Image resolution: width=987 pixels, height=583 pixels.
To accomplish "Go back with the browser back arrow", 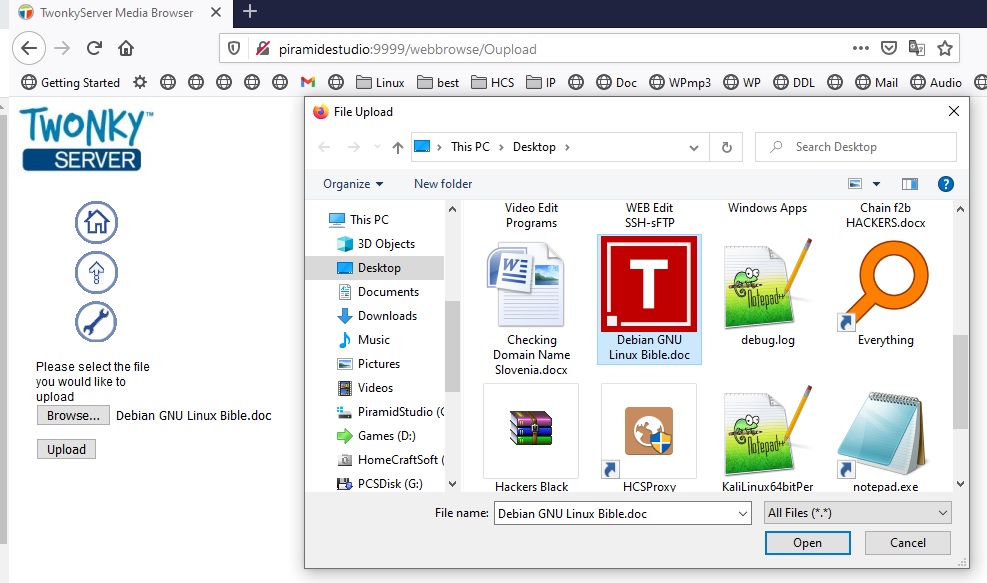I will (29, 48).
